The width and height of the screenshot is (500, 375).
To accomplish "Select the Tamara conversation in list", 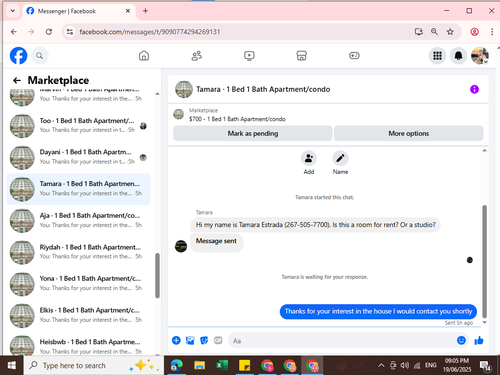I will coord(78,189).
